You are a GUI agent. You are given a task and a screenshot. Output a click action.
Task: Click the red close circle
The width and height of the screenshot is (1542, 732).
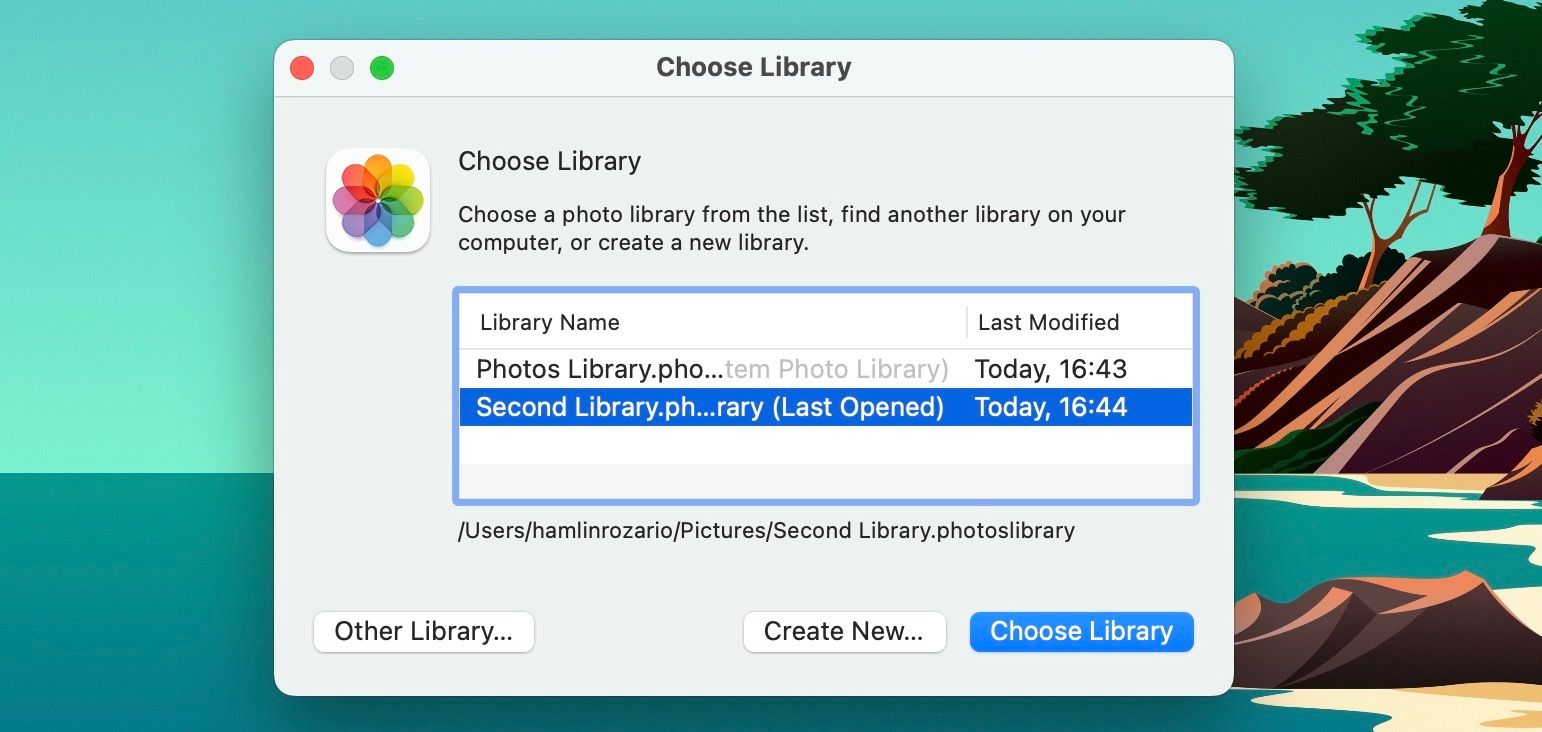click(x=301, y=68)
